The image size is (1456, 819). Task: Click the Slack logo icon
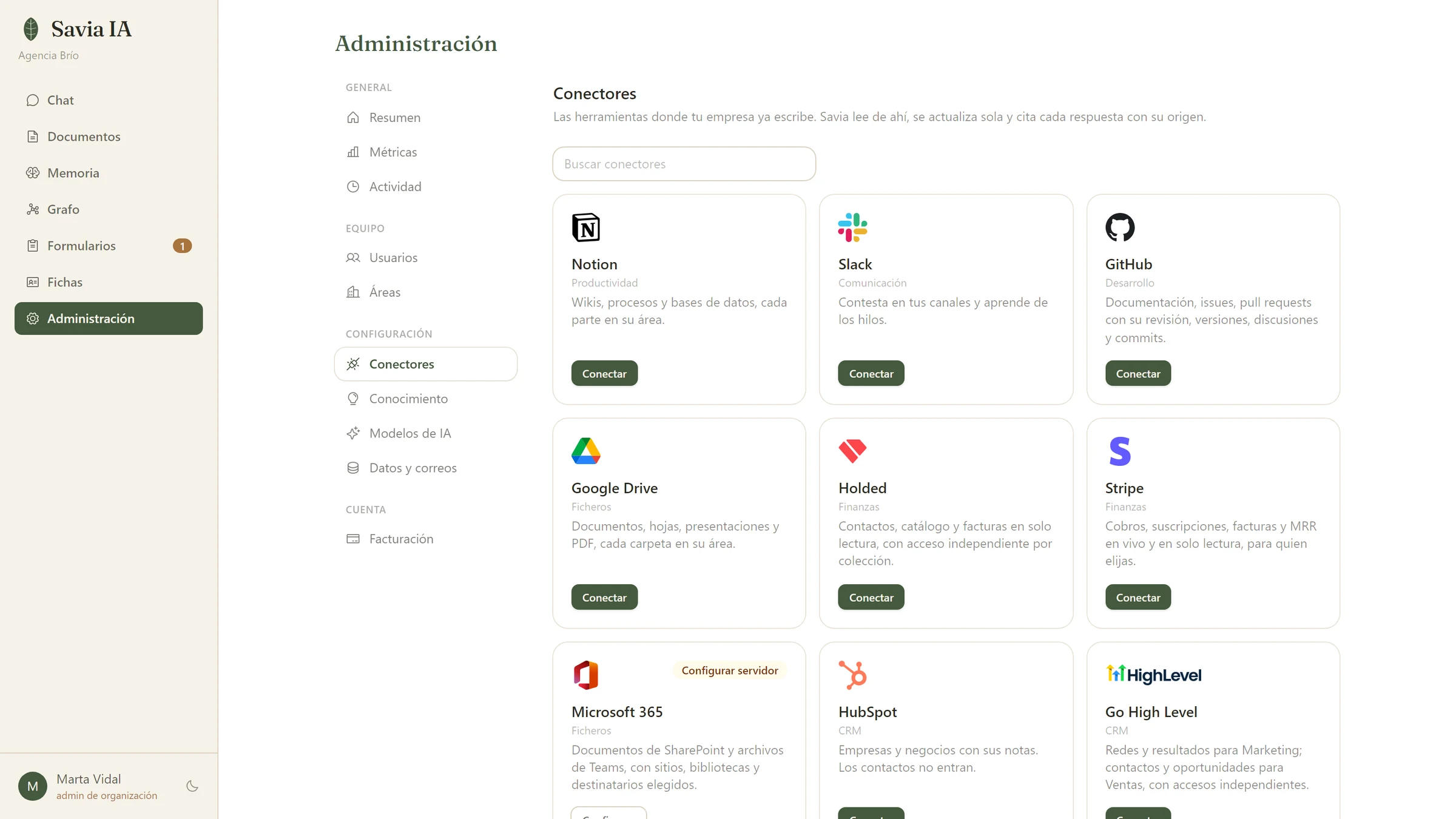(x=852, y=227)
